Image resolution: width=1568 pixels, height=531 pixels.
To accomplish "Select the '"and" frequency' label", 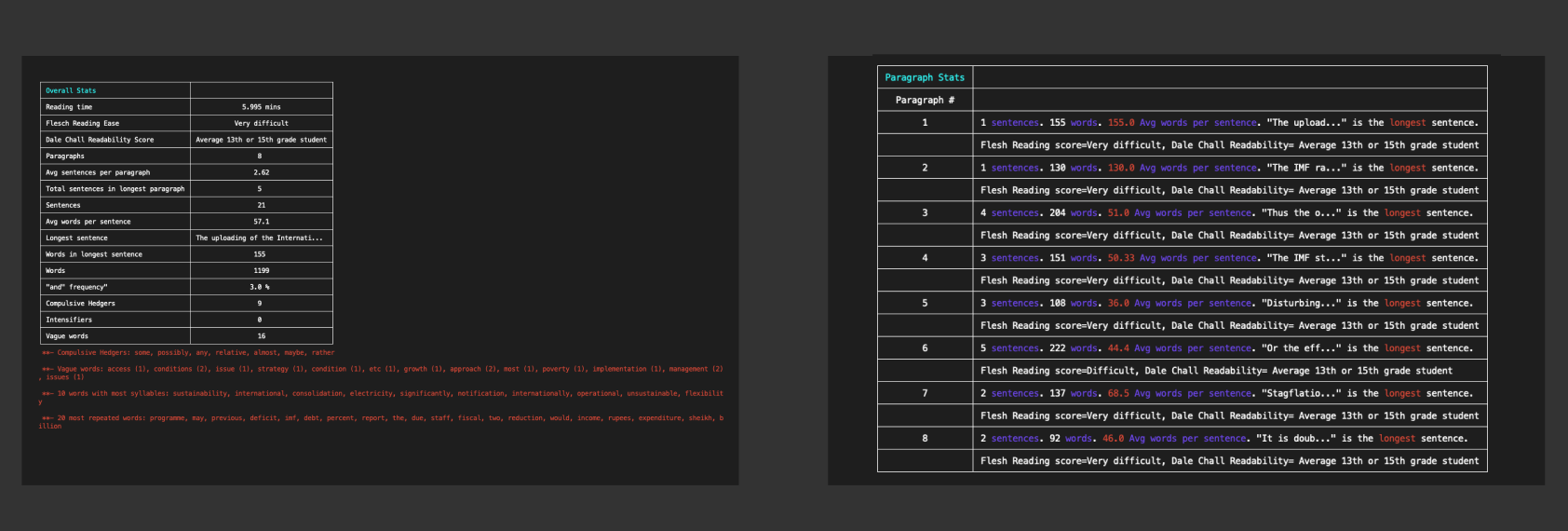I will point(76,287).
